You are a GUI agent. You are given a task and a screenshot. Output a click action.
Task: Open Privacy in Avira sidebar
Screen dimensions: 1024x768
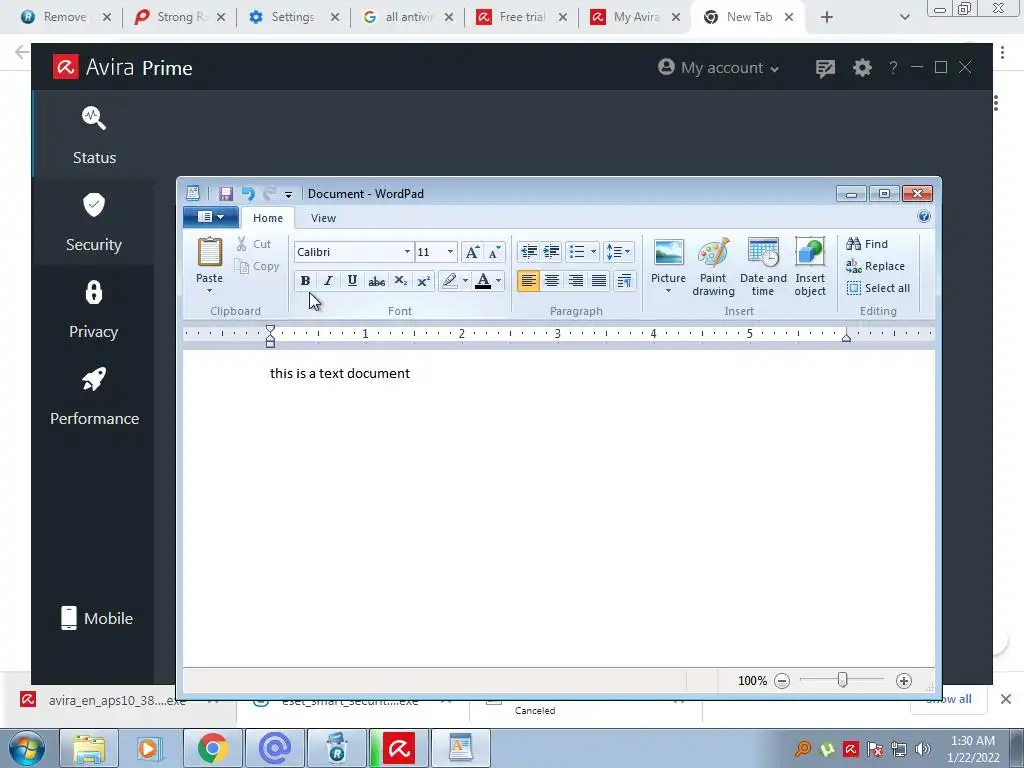pyautogui.click(x=94, y=310)
